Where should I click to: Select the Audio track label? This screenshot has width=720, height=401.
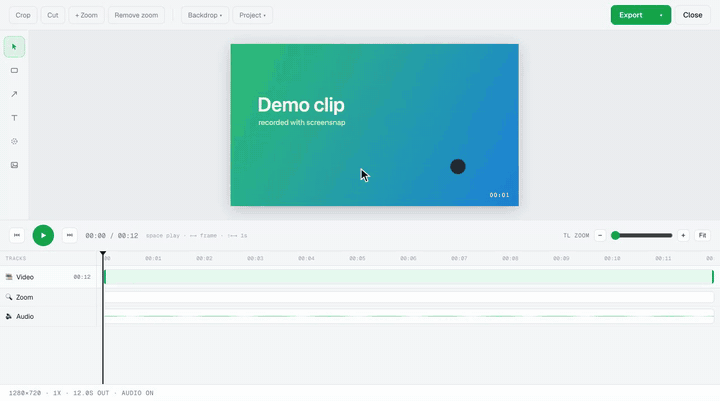[25, 316]
